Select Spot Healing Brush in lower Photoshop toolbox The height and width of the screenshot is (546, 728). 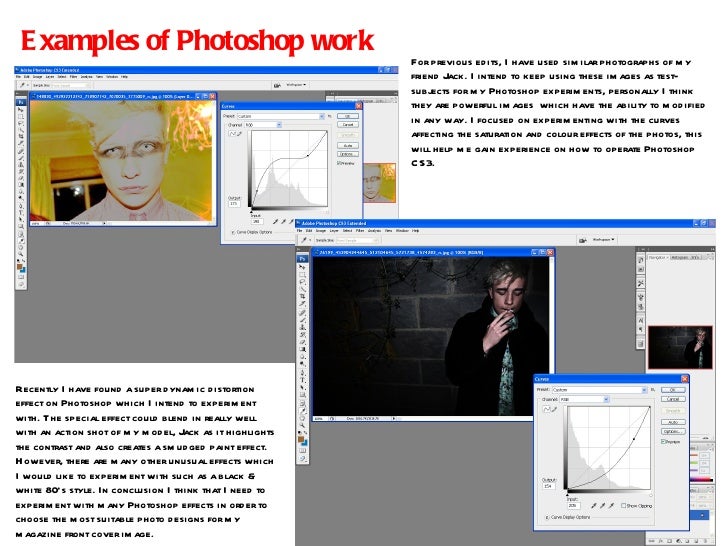303,312
